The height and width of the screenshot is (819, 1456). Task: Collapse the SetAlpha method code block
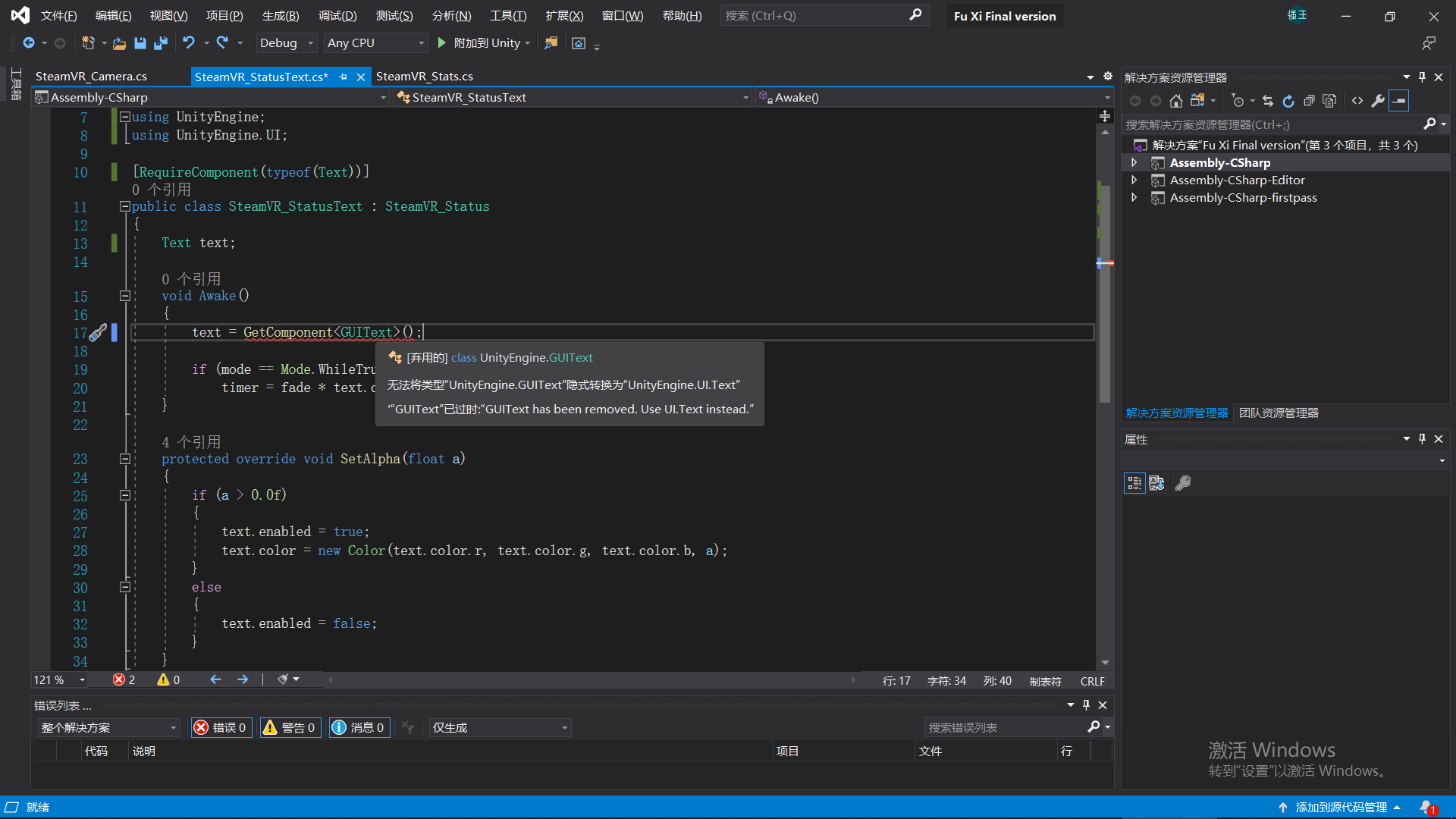tap(125, 459)
